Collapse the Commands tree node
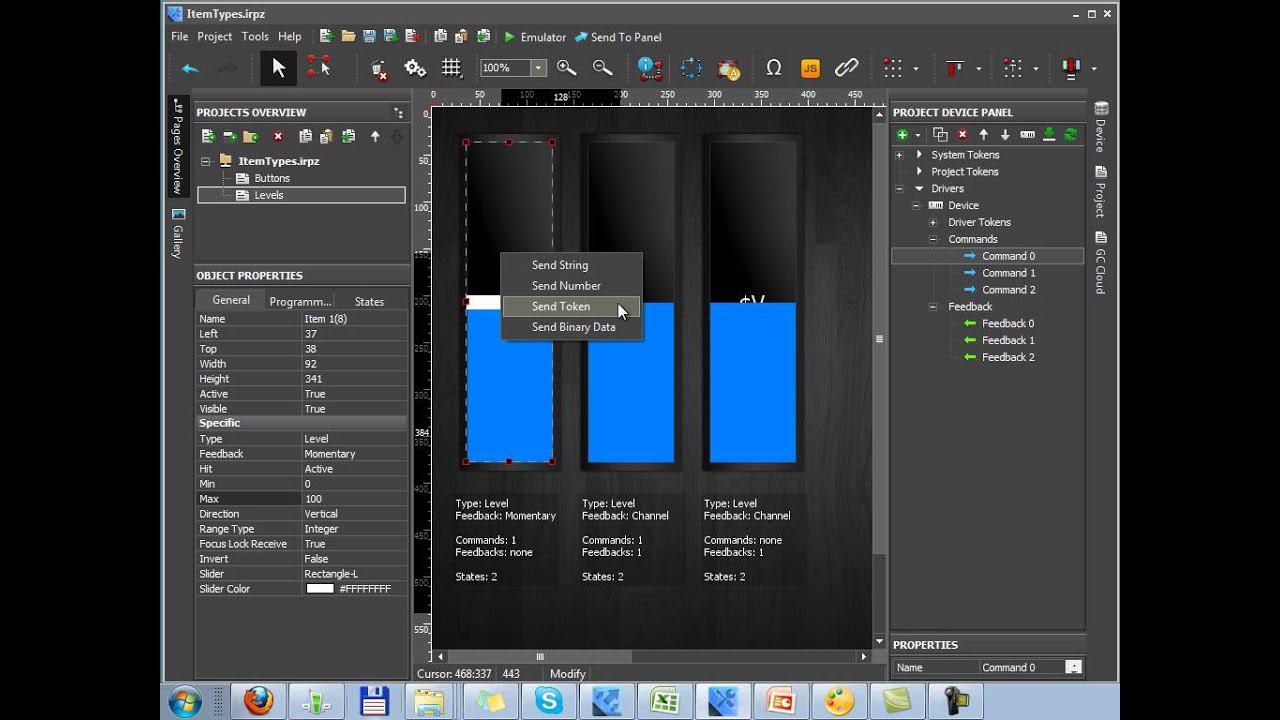 pos(933,239)
